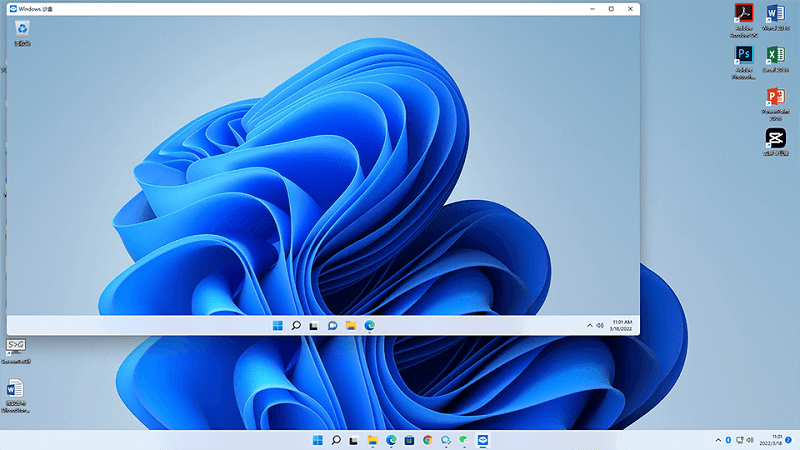Open Microsoft Store from the host taskbar

pos(409,440)
